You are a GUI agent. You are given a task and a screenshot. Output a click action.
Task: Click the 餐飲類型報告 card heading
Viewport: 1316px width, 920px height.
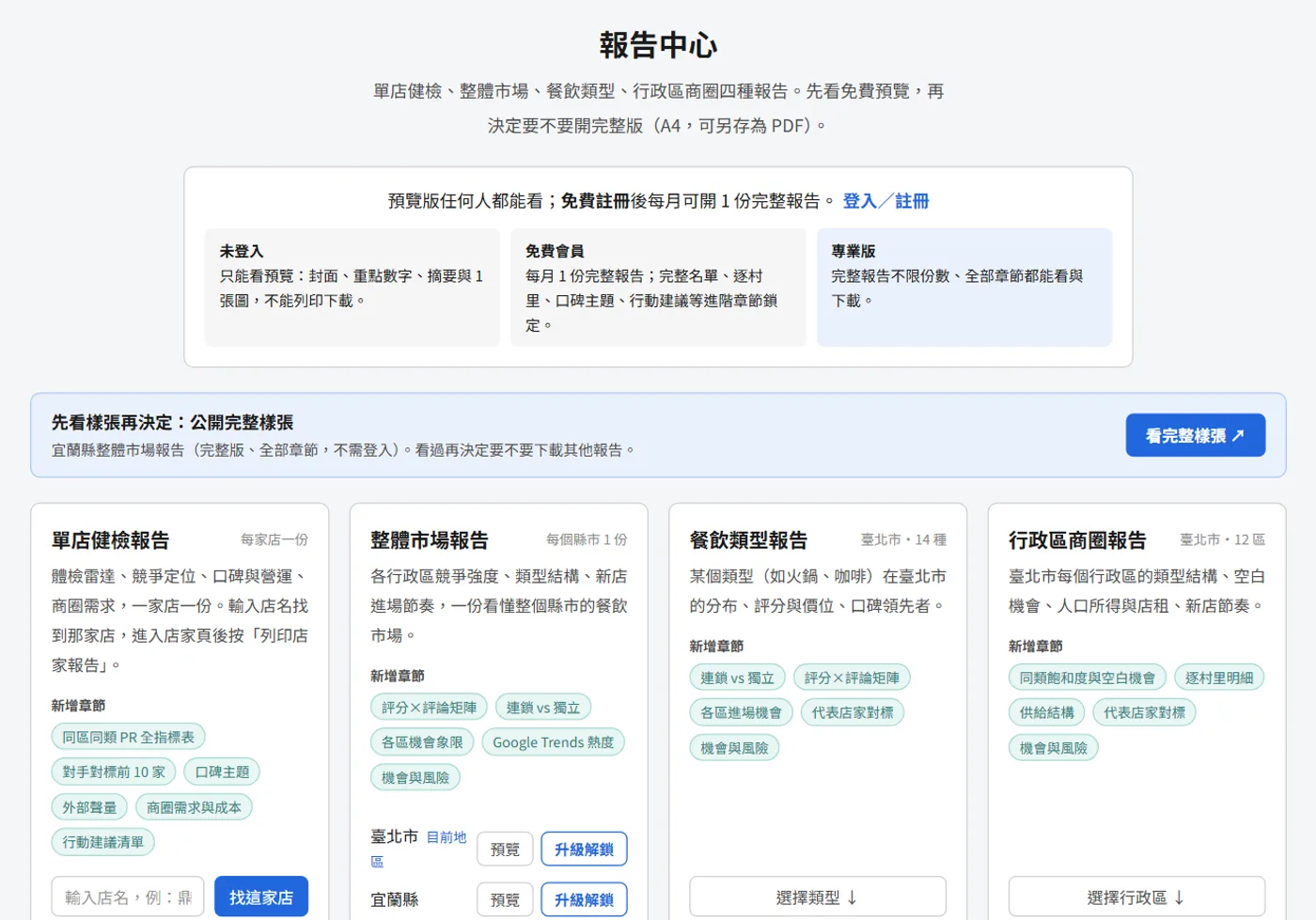click(x=749, y=540)
